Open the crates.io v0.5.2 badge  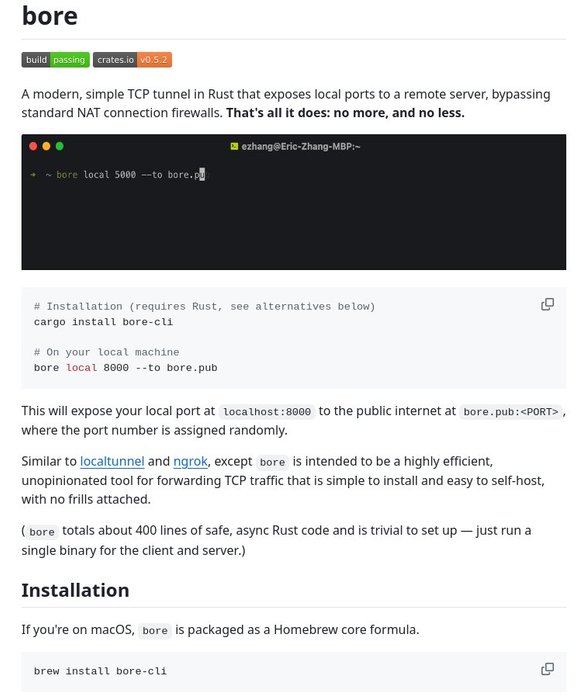(x=132, y=60)
